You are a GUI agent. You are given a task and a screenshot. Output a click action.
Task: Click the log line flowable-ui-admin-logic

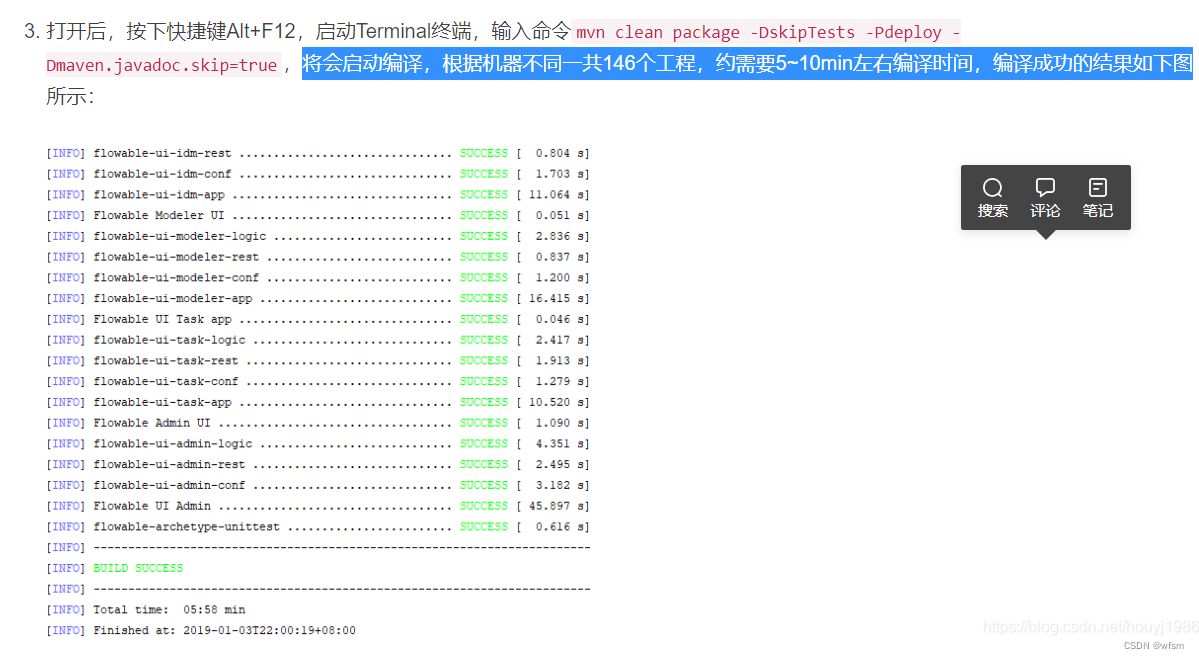pyautogui.click(x=317, y=443)
